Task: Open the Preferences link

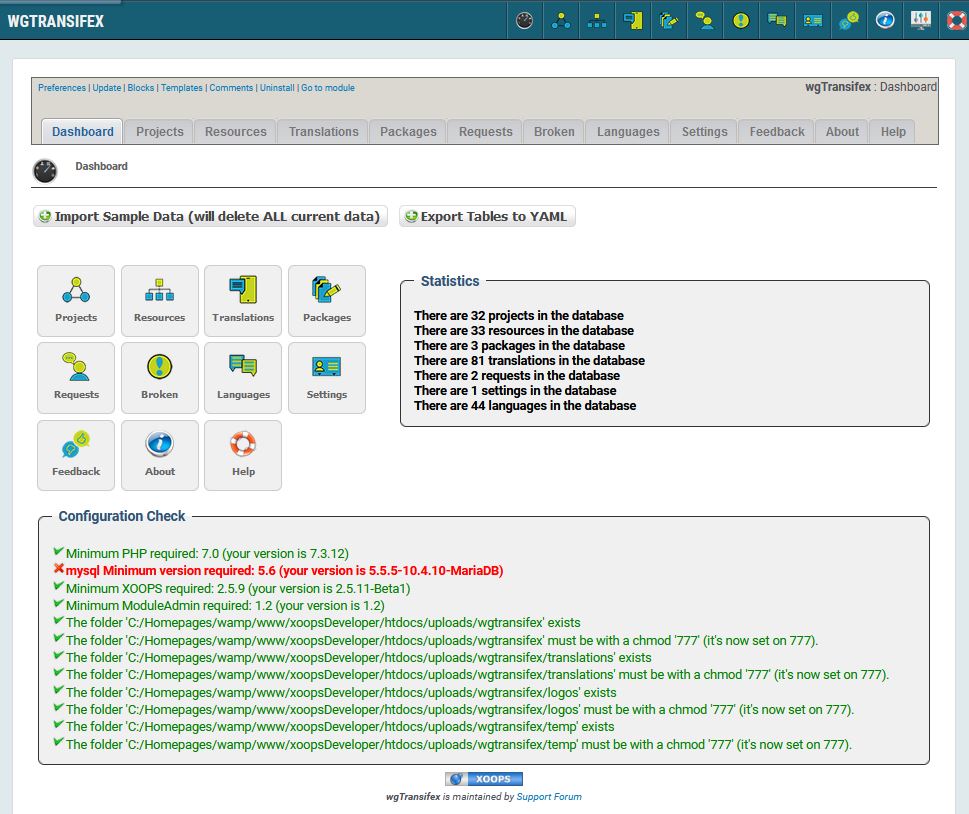Action: click(62, 88)
